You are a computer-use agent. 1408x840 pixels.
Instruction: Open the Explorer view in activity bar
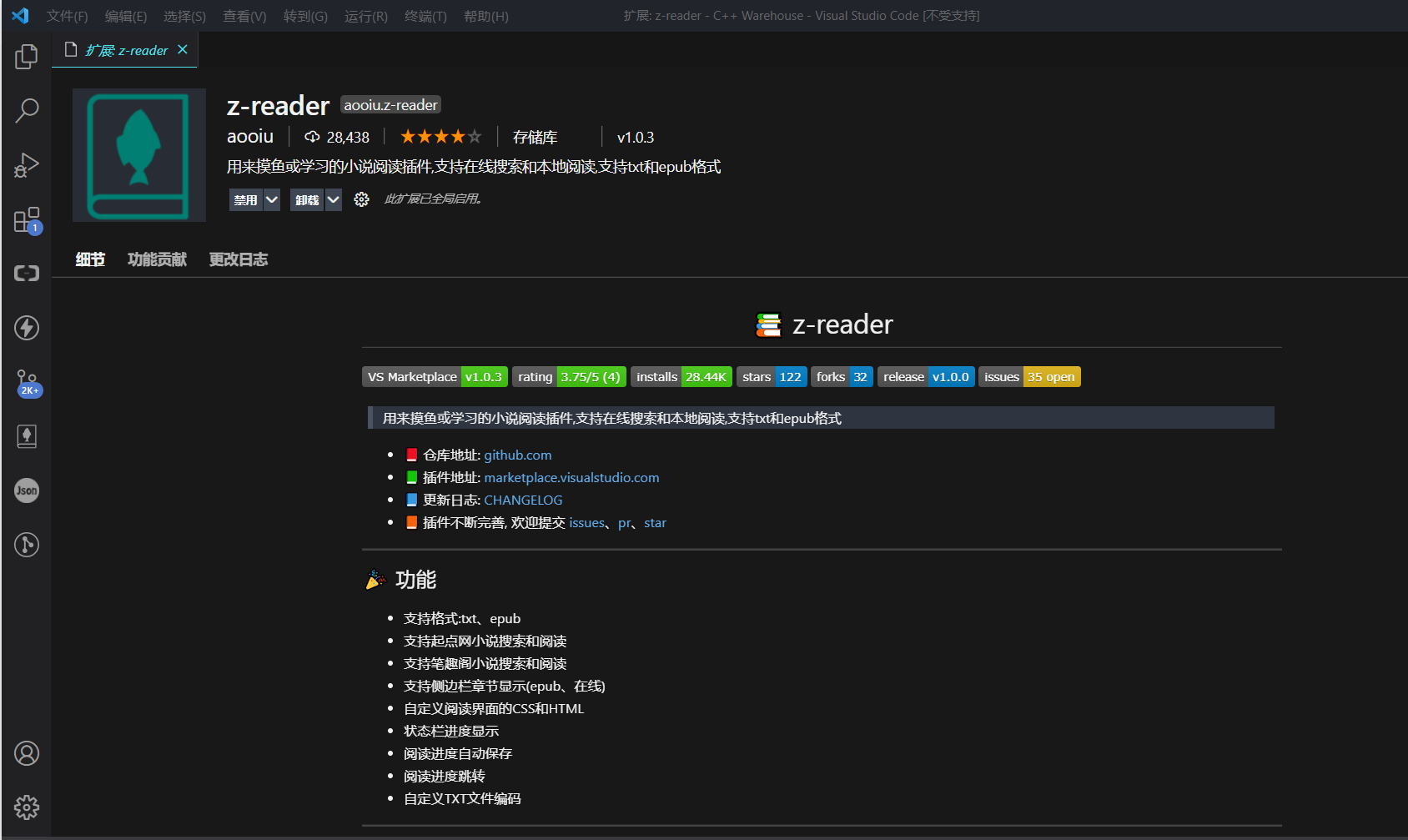(27, 57)
